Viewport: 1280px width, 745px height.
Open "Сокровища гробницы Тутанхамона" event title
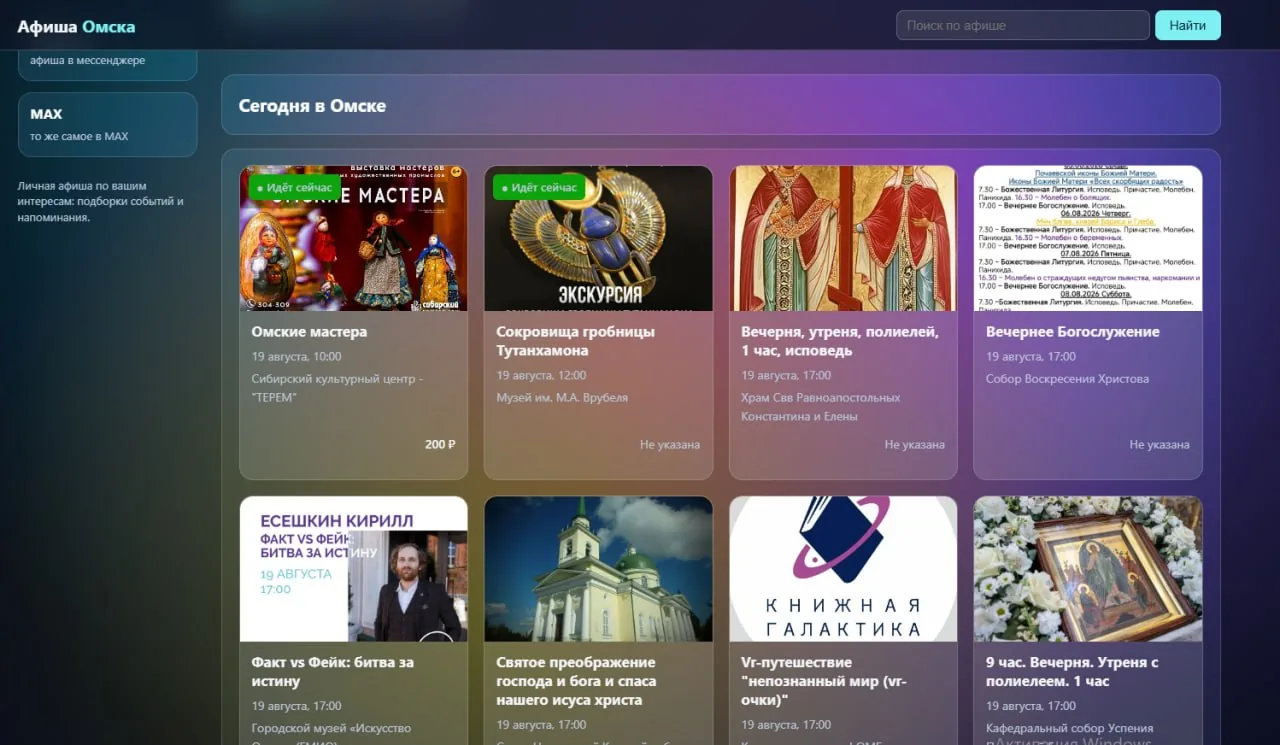point(576,341)
